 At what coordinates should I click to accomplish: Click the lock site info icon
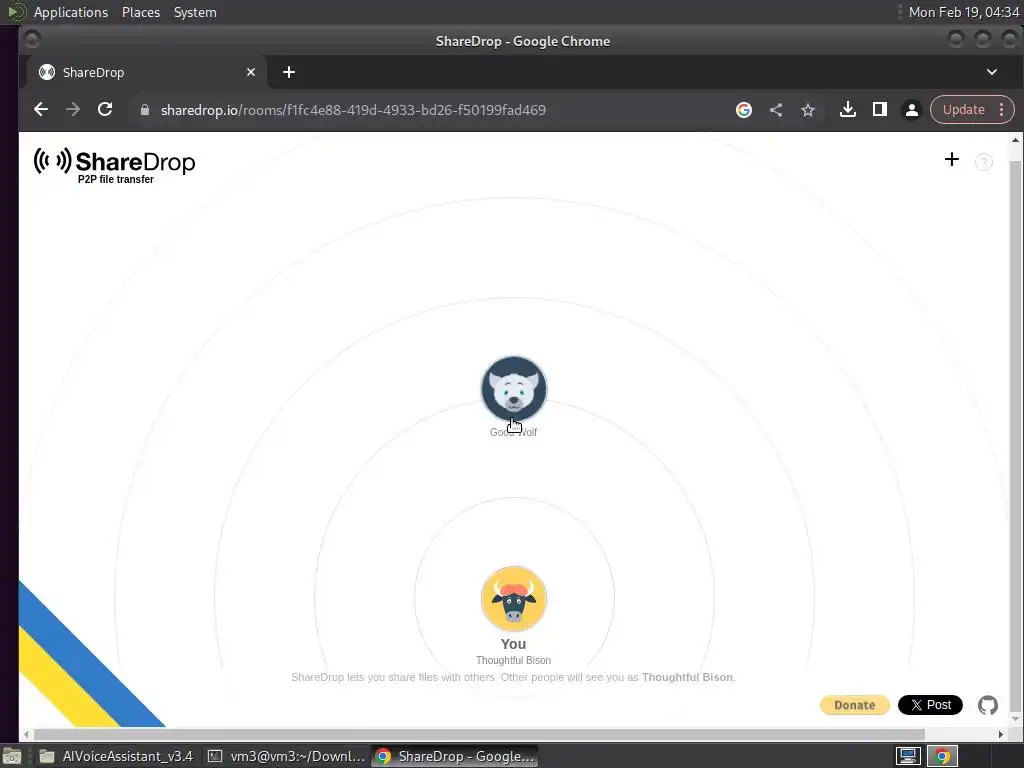(x=145, y=110)
